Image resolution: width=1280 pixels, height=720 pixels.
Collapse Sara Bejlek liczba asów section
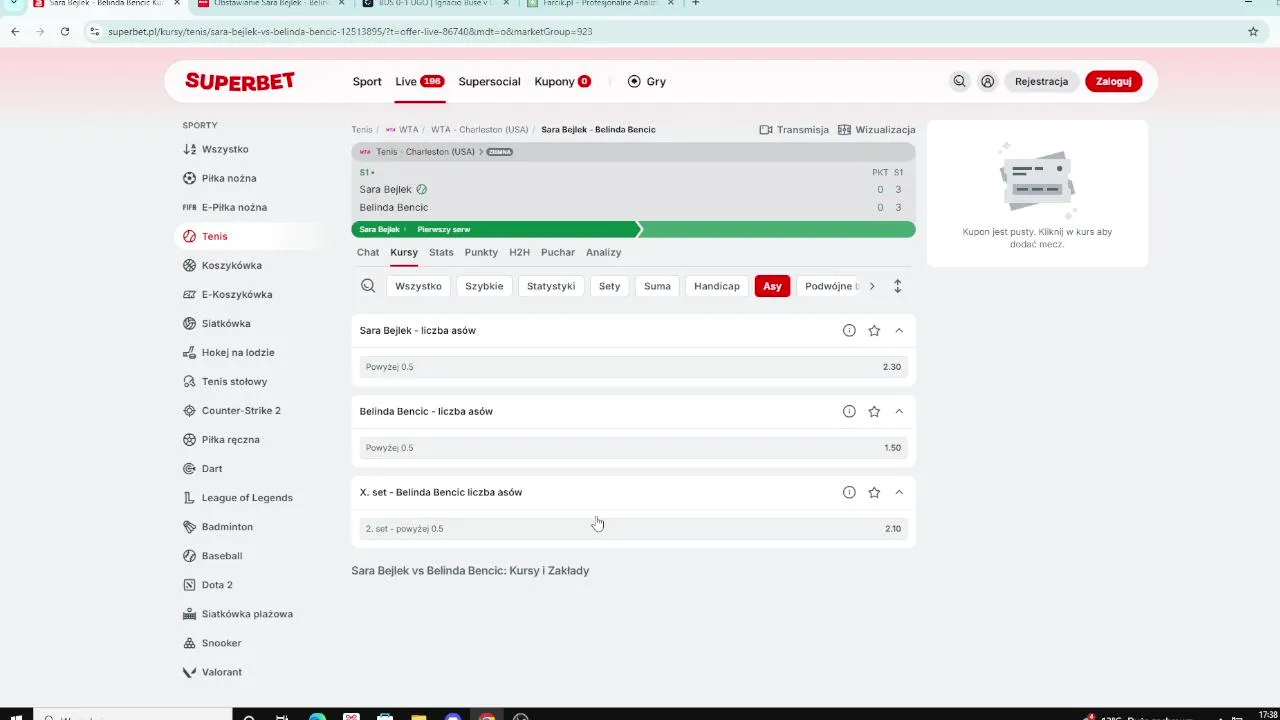click(x=899, y=331)
